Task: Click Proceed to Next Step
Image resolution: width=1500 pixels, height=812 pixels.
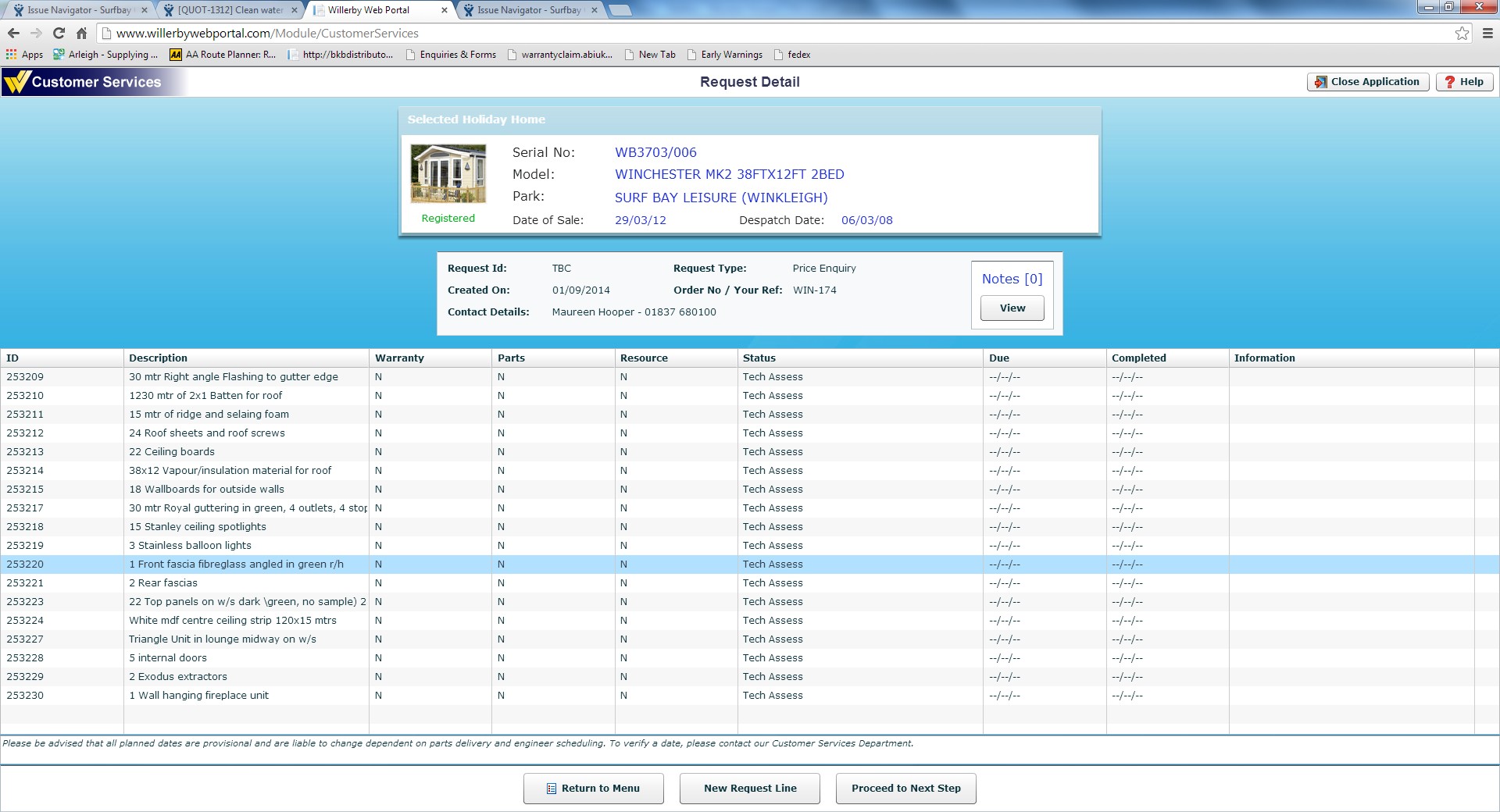Action: [905, 788]
